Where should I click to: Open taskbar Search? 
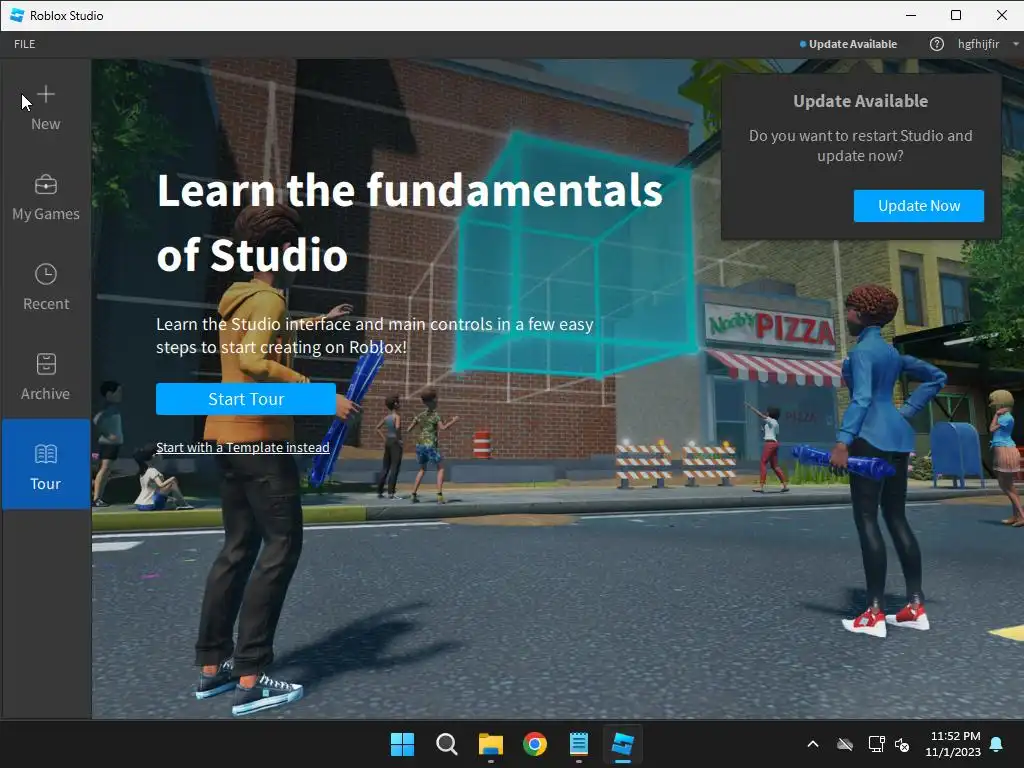(x=447, y=744)
